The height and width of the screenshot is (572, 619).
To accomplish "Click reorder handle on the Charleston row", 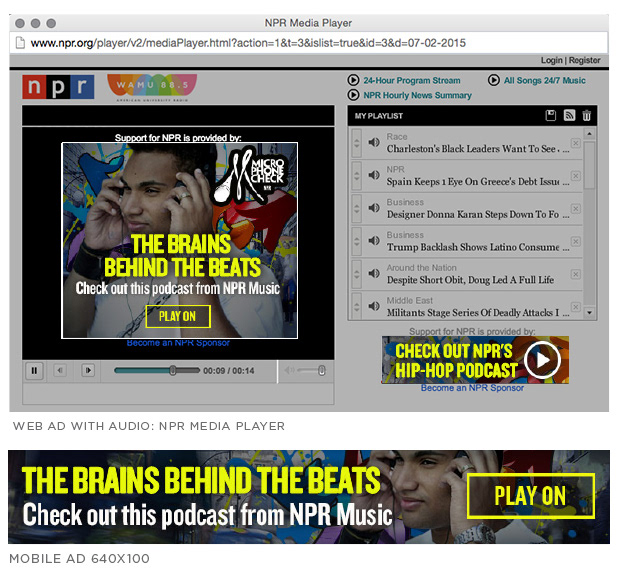I will (x=356, y=143).
